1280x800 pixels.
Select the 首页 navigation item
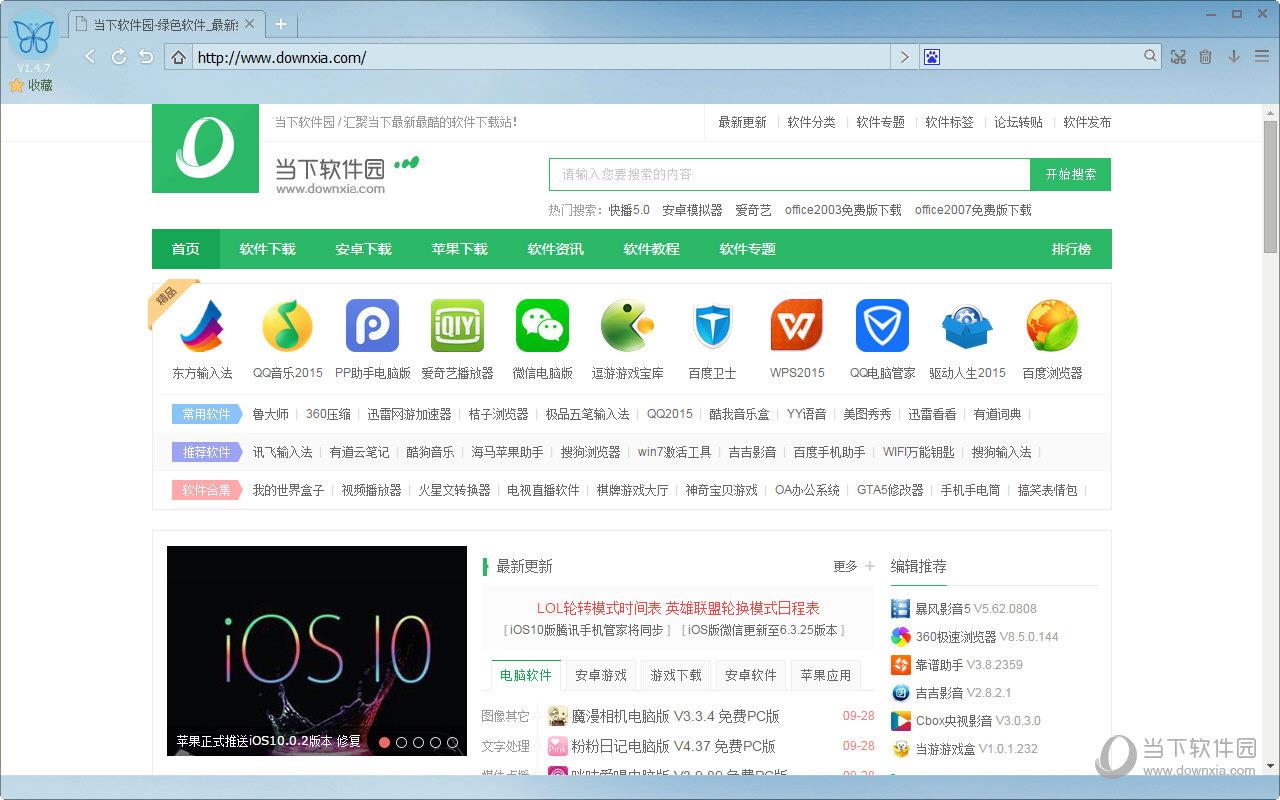185,249
